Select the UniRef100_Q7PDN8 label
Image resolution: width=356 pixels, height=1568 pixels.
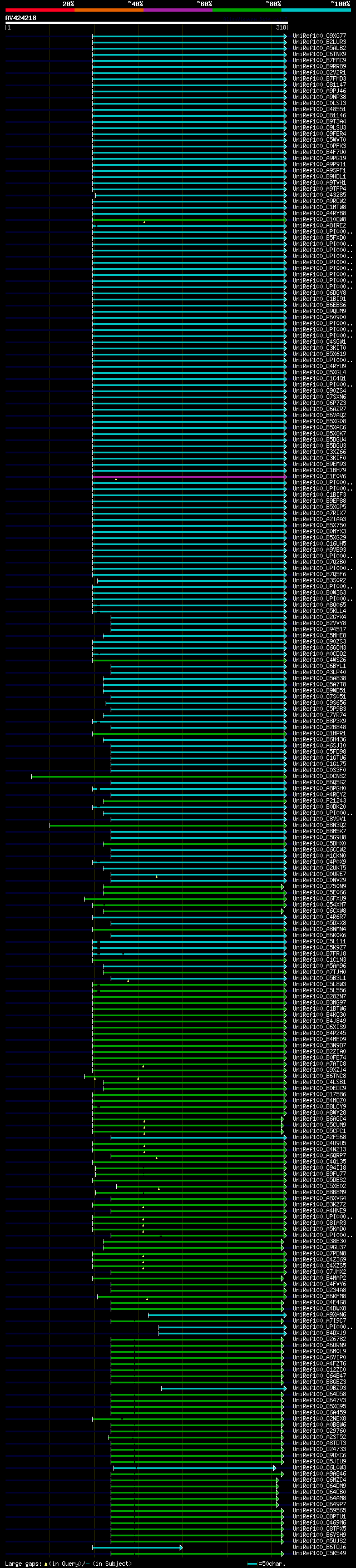319,1253
